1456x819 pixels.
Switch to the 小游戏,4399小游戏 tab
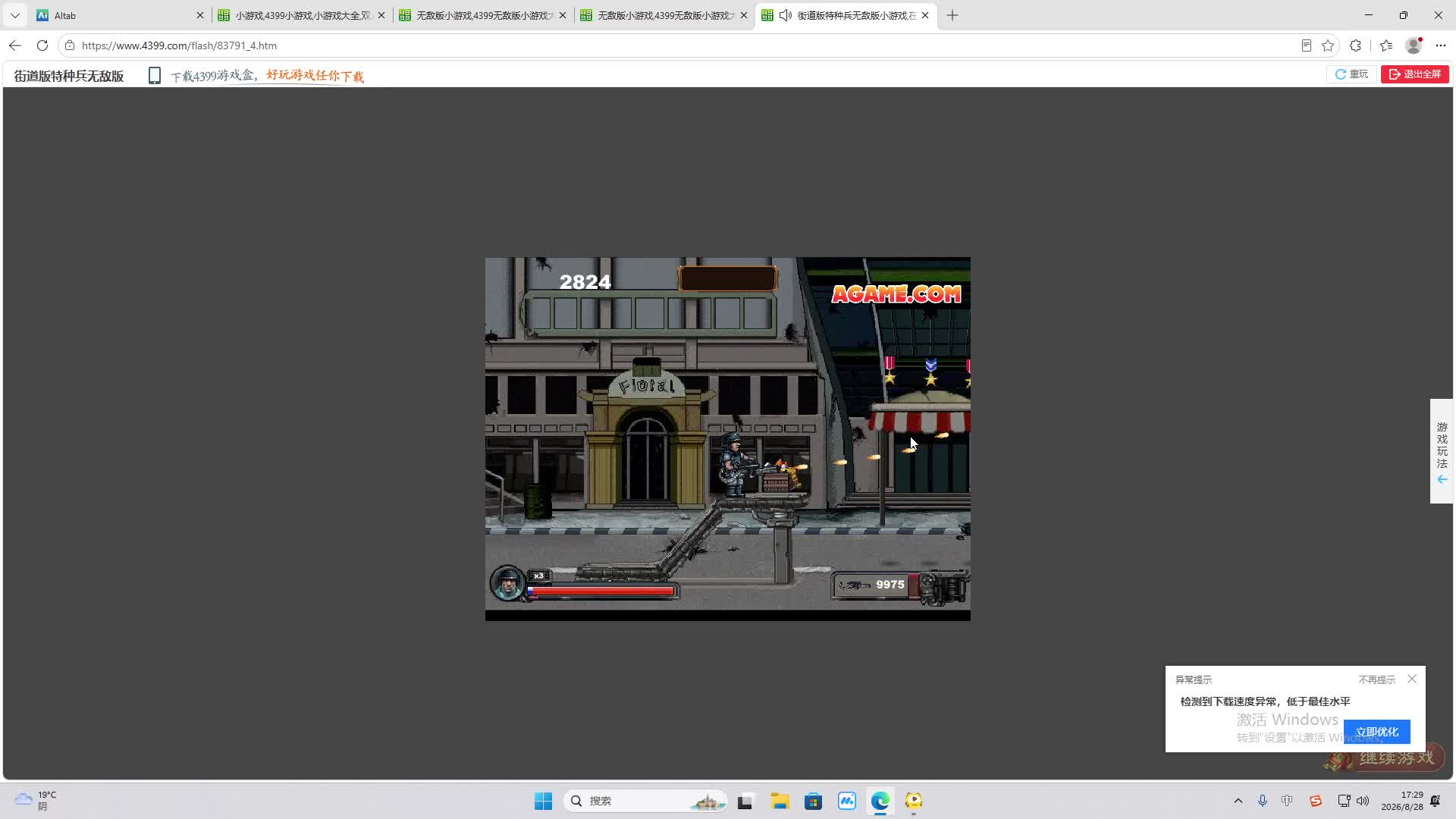[x=302, y=15]
